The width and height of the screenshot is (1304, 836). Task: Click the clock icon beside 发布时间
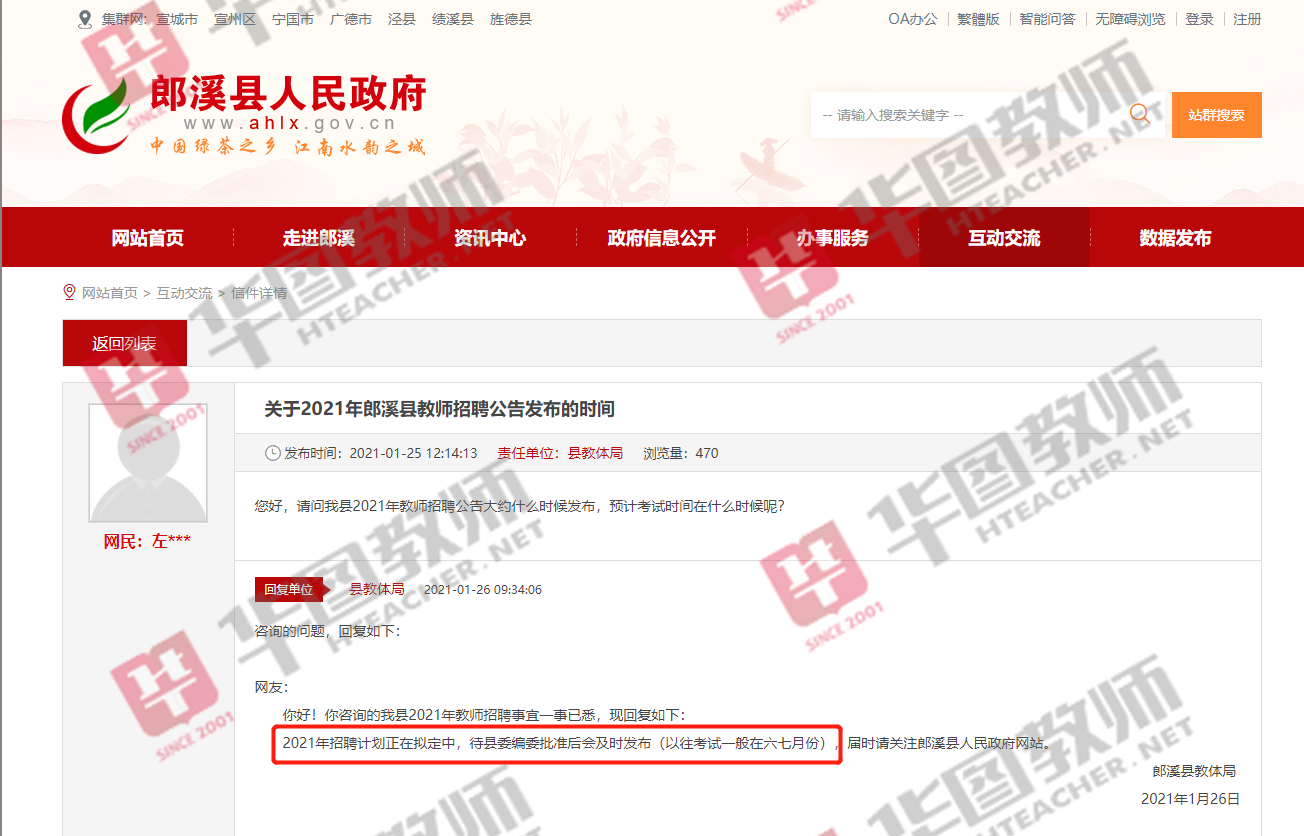tap(272, 453)
